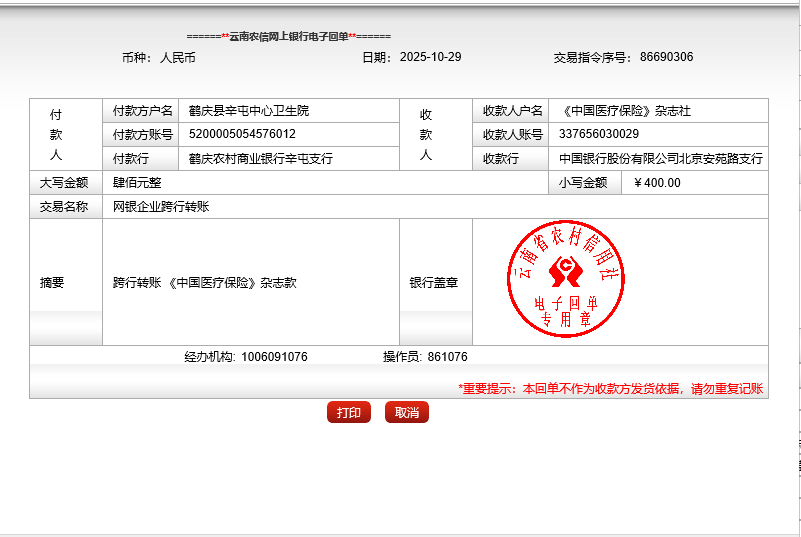Screen dimensions: 801x537
Task: Click the amount in words 肆佰元整
Action: [137, 183]
